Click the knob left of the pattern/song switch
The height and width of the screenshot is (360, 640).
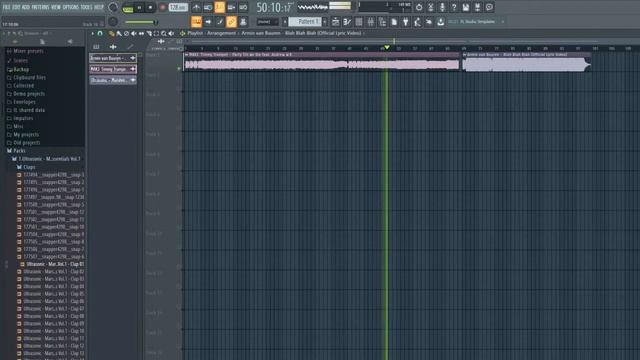click(x=113, y=7)
